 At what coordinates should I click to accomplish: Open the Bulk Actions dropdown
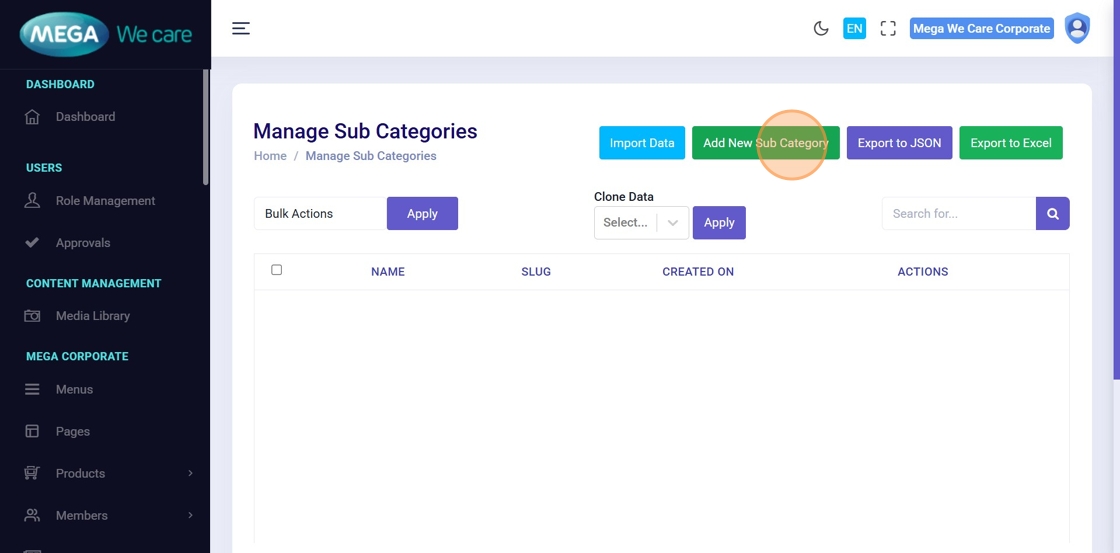tap(320, 213)
